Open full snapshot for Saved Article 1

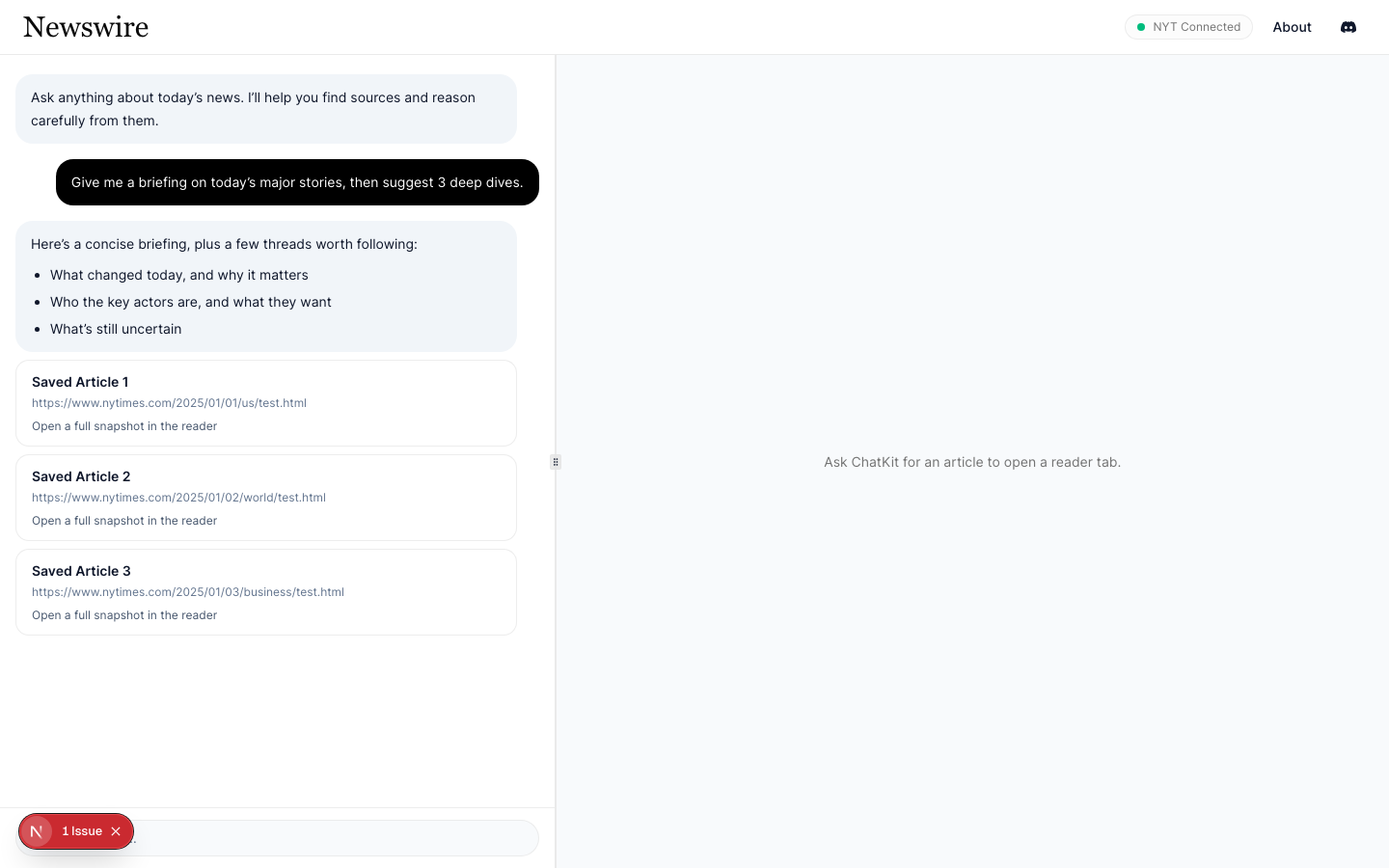124,426
